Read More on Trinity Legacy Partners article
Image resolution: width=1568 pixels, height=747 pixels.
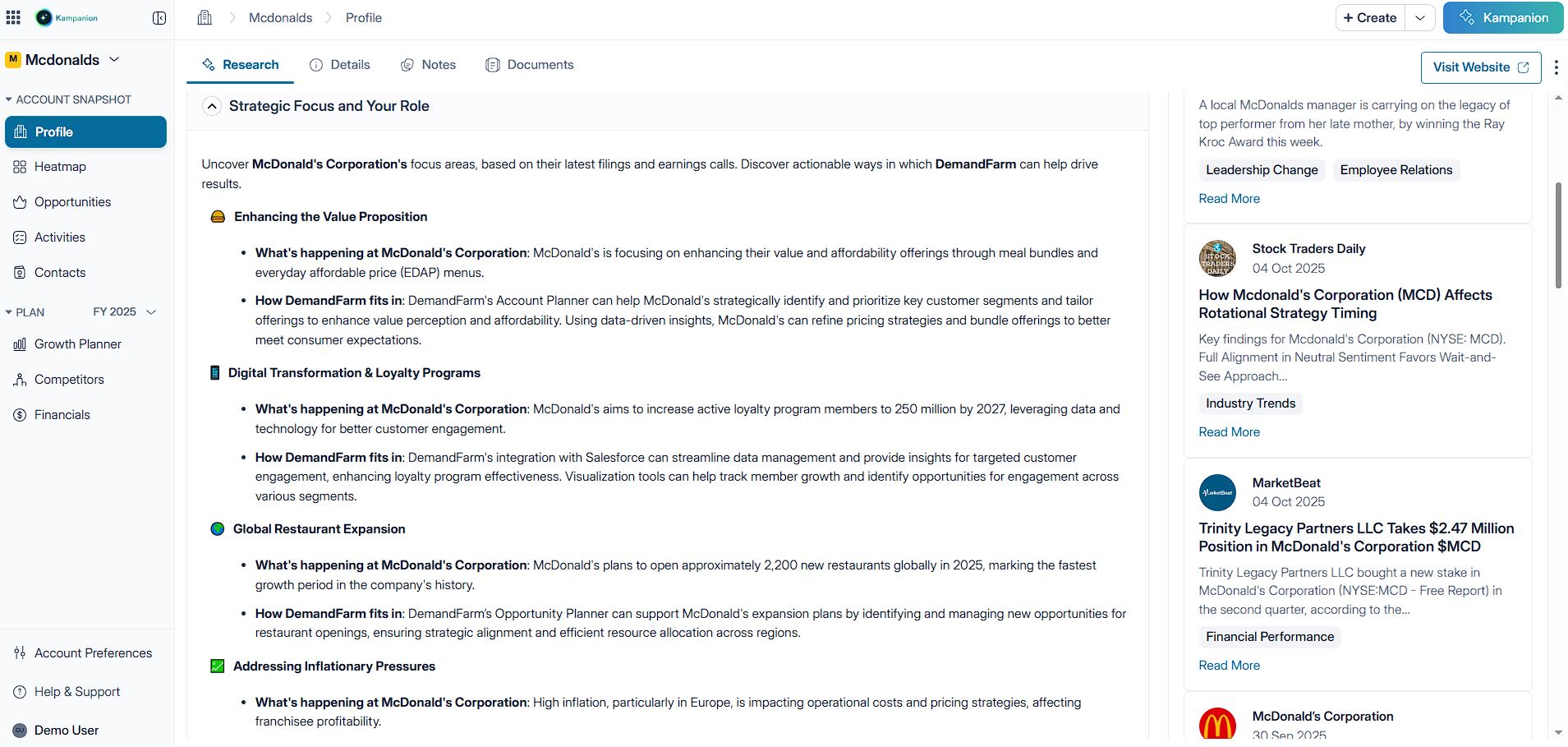click(1229, 666)
